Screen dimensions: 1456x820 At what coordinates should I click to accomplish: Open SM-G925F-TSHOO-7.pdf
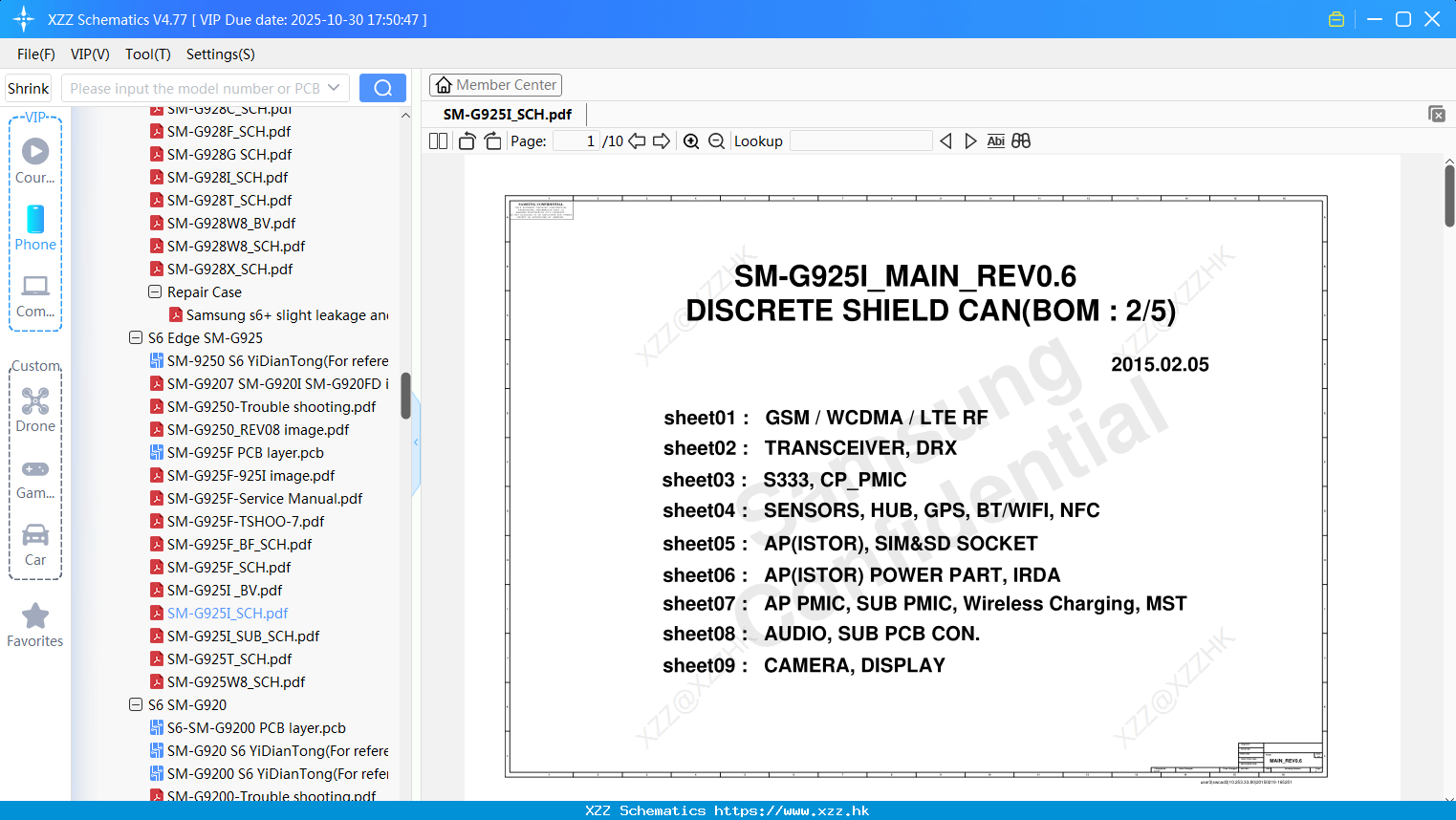(246, 521)
